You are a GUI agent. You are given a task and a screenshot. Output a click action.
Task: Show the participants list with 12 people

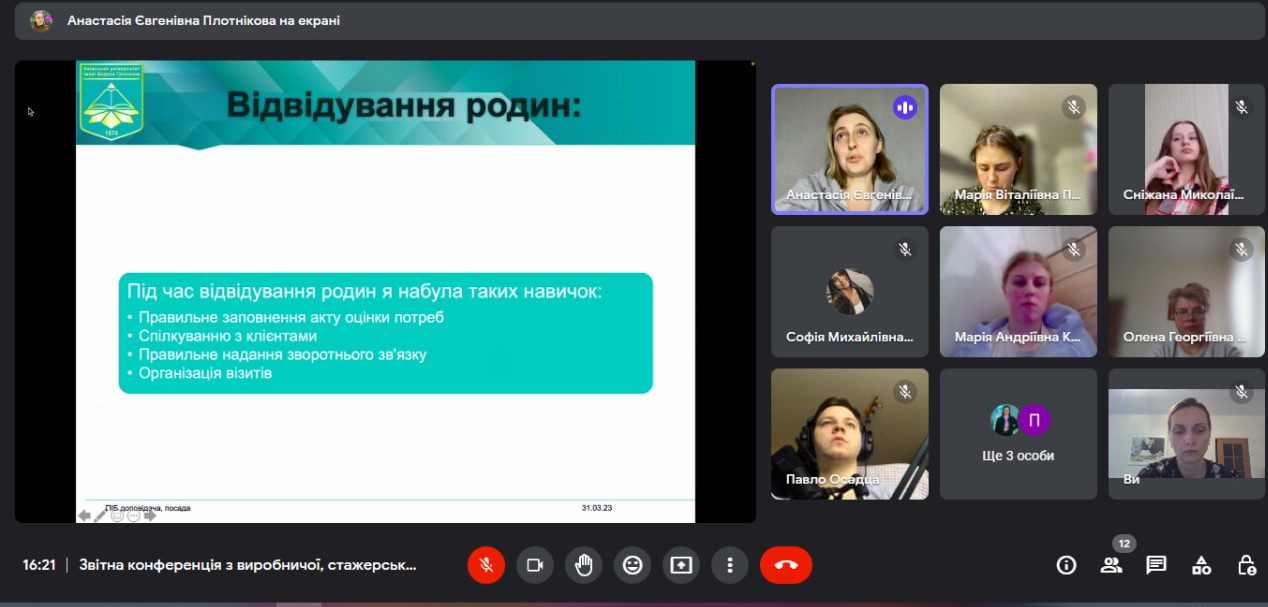point(1111,565)
